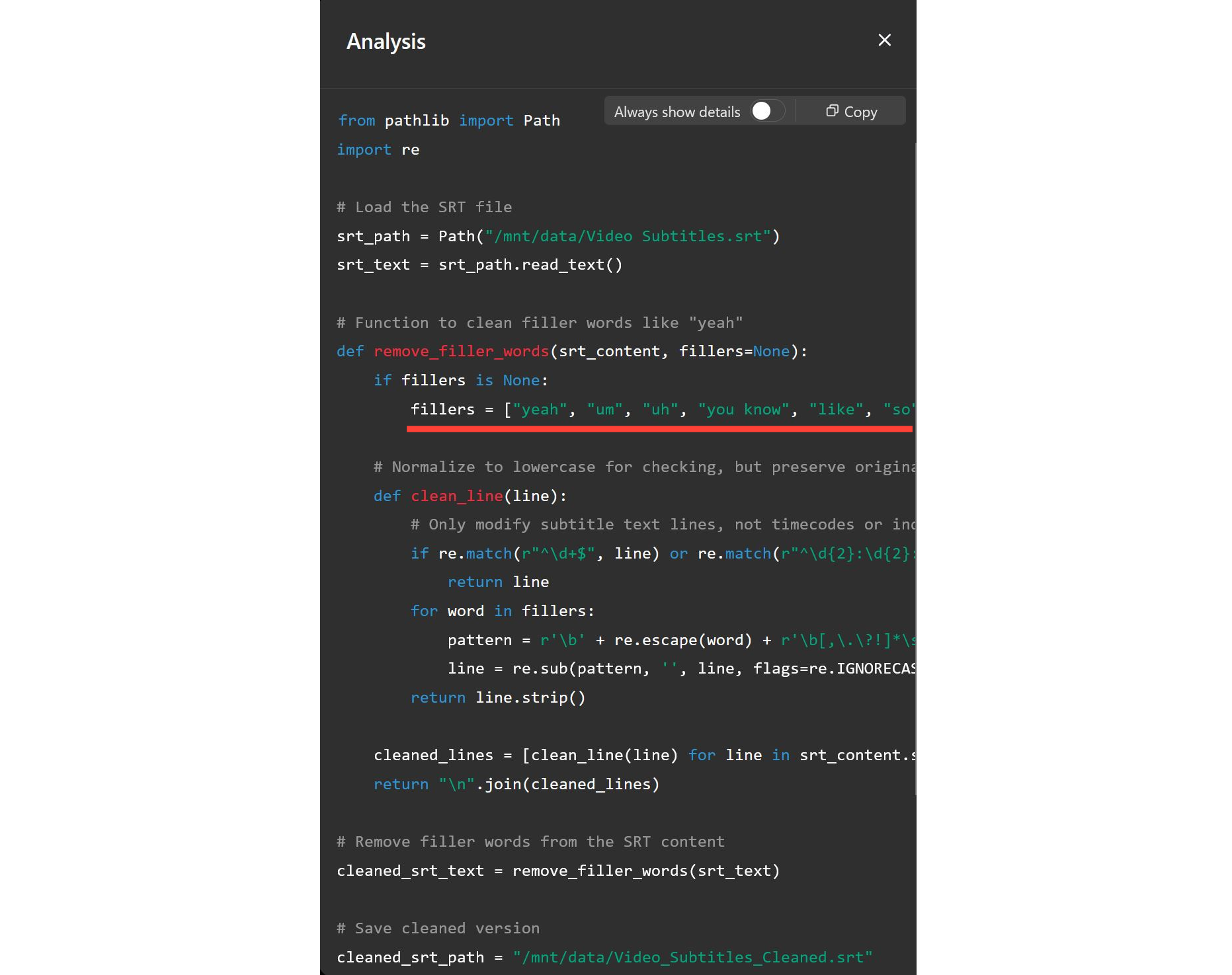The height and width of the screenshot is (975, 1232).
Task: Click the 'import re' statement
Action: pos(379,149)
